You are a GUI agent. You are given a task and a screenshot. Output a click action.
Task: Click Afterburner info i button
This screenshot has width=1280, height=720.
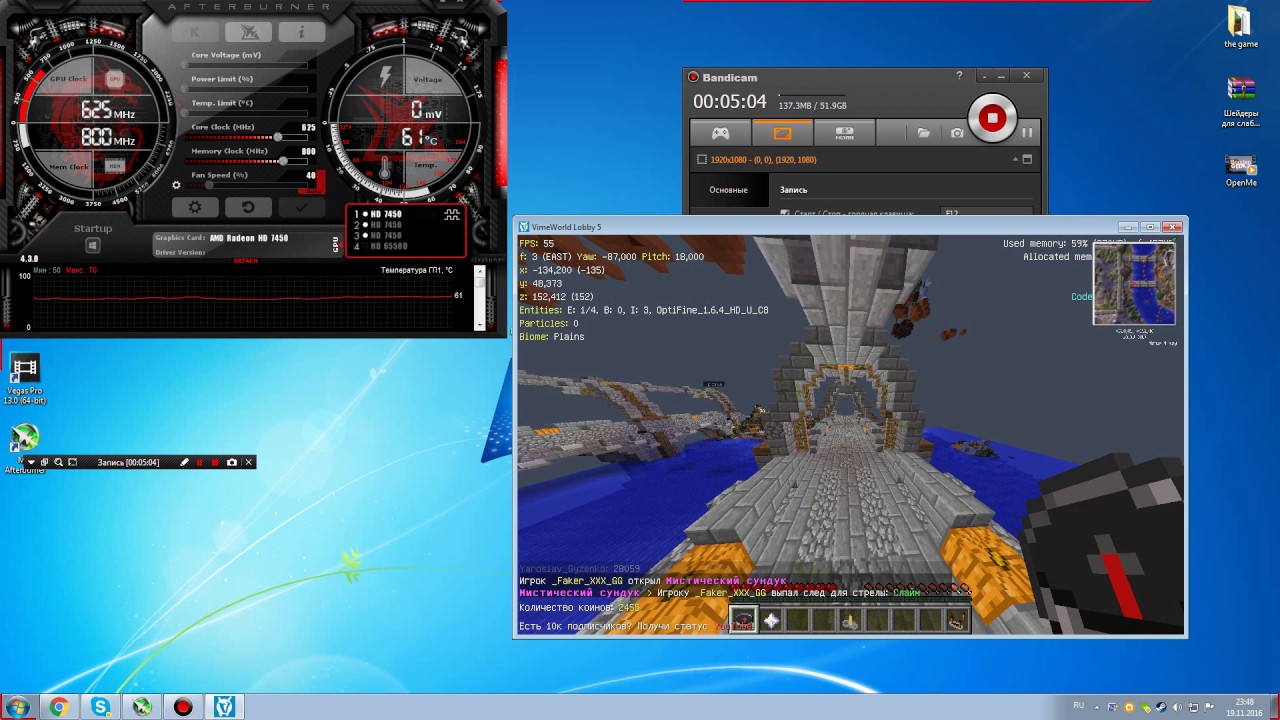(301, 33)
